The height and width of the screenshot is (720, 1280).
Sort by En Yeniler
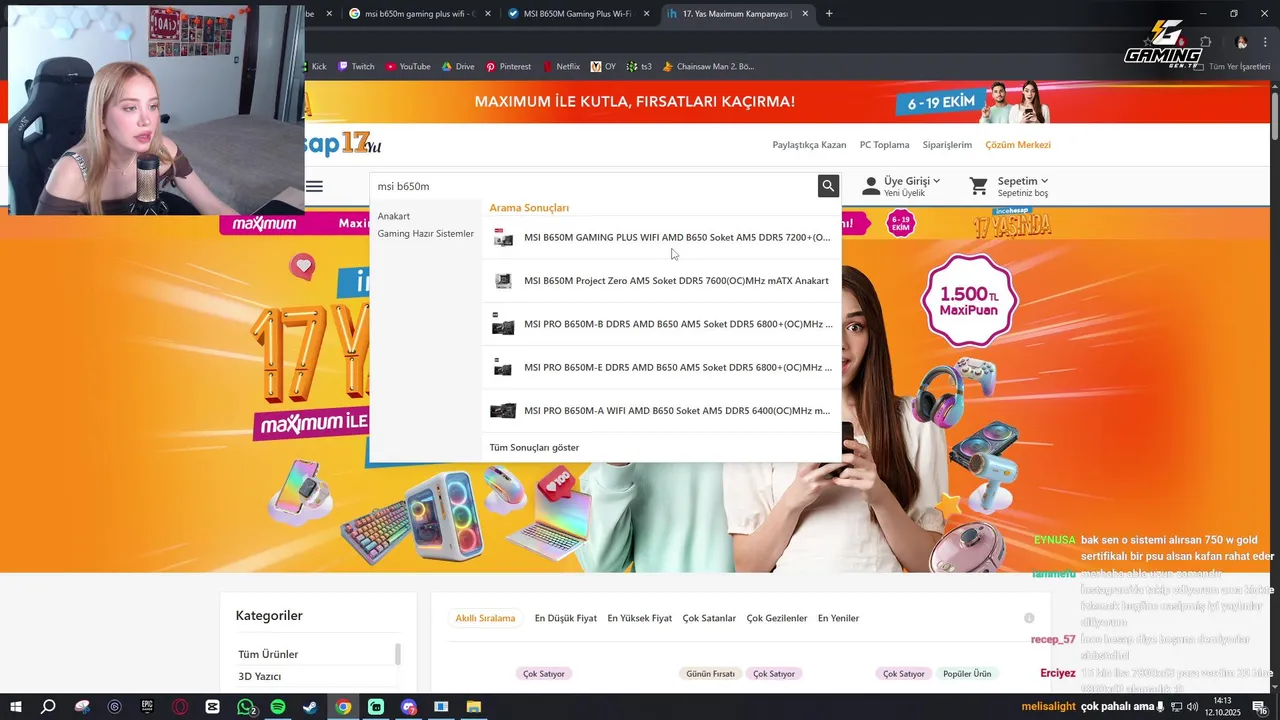pyautogui.click(x=838, y=618)
